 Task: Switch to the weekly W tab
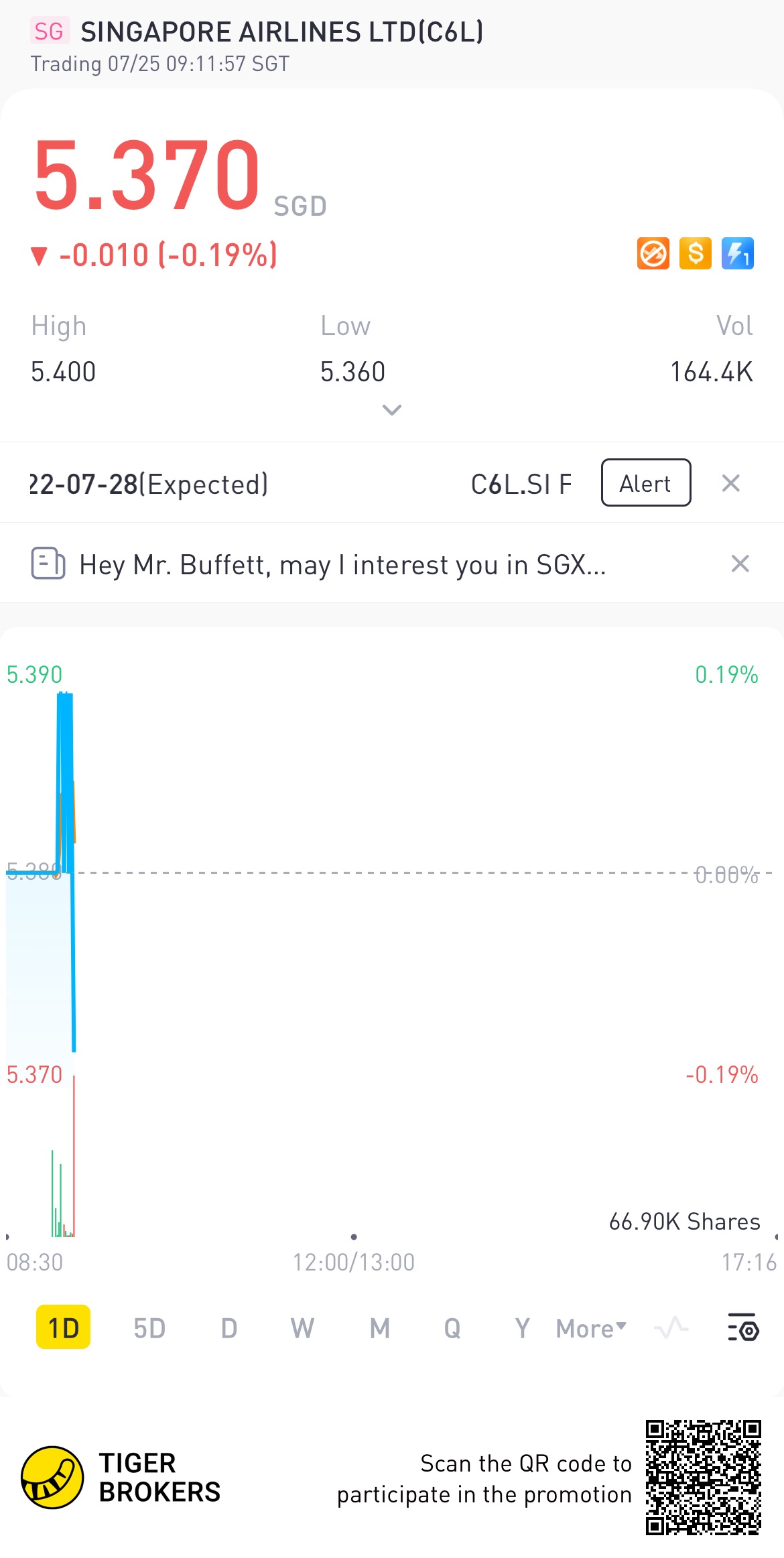point(302,1328)
